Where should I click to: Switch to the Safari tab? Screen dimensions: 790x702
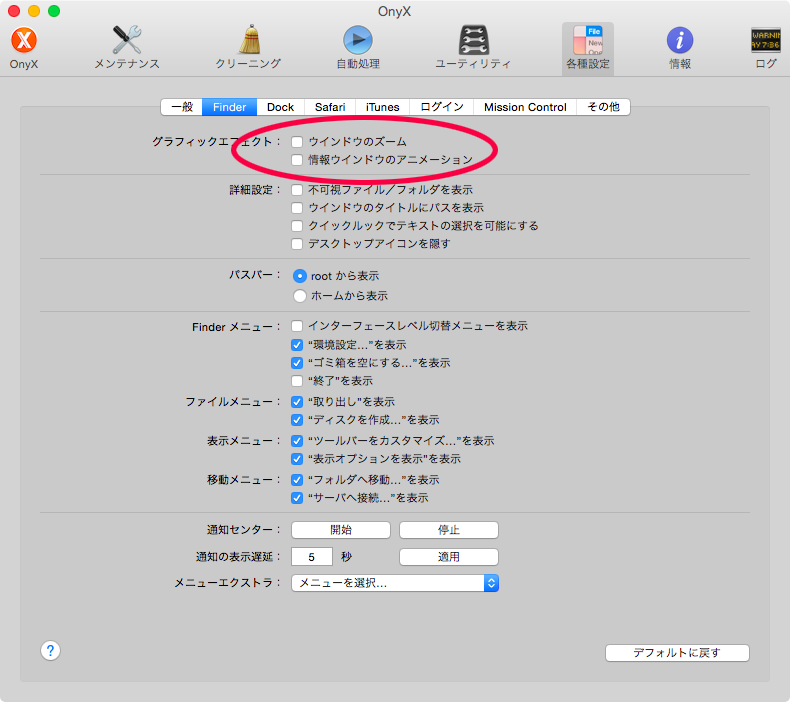coord(330,107)
